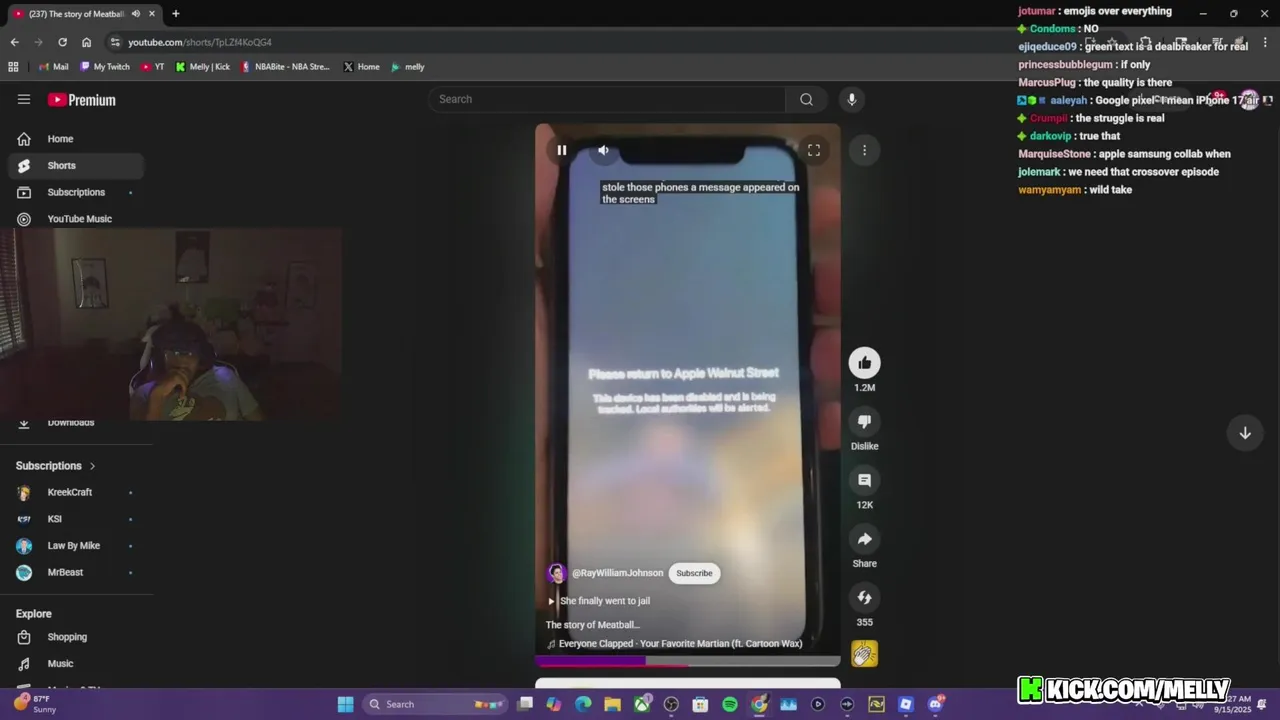Open YouTube Music in the sidebar
Screen dimensions: 1280x720
click(76, 219)
